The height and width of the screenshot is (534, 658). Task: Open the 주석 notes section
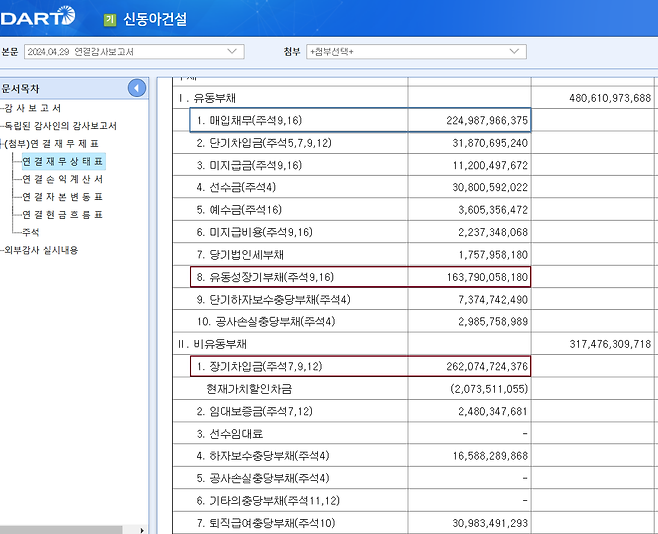pyautogui.click(x=31, y=232)
